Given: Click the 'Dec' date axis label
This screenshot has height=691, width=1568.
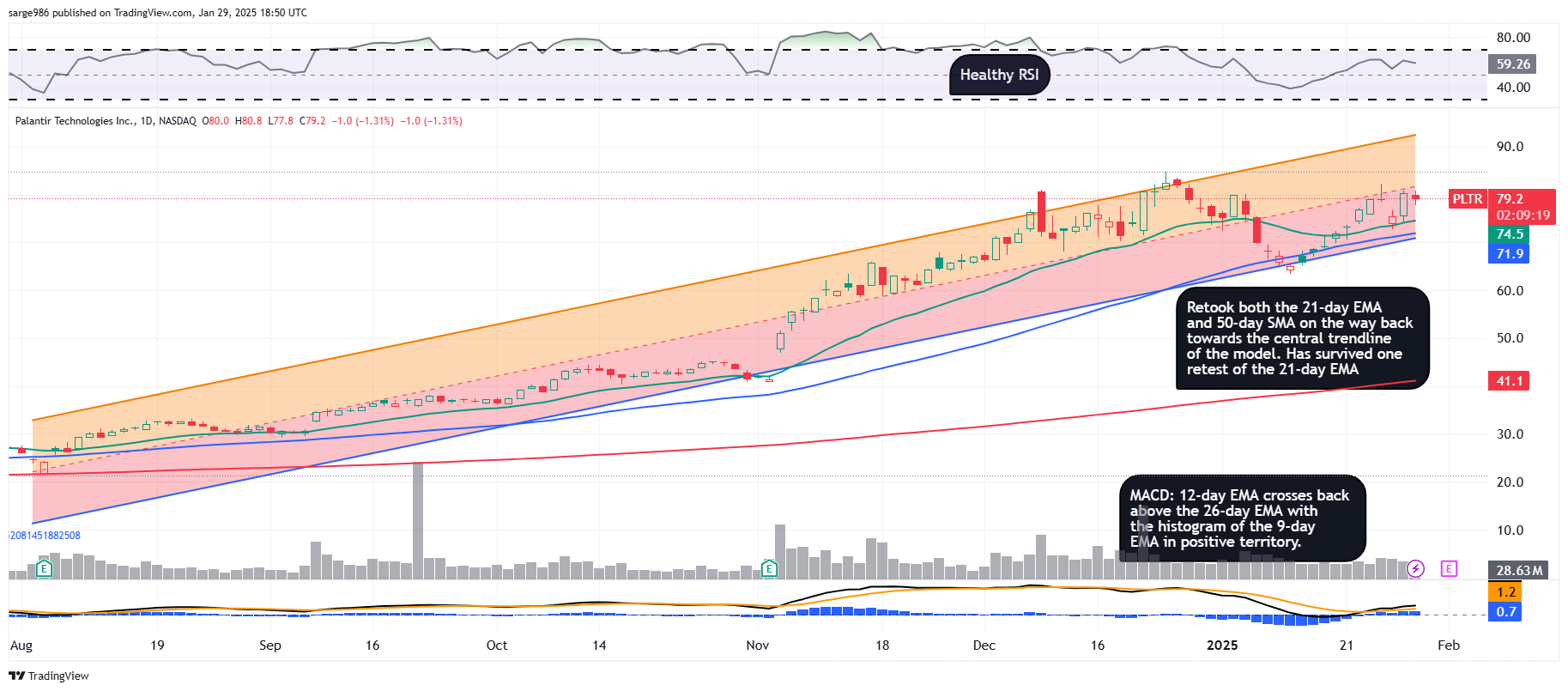Looking at the screenshot, I should click(x=984, y=646).
